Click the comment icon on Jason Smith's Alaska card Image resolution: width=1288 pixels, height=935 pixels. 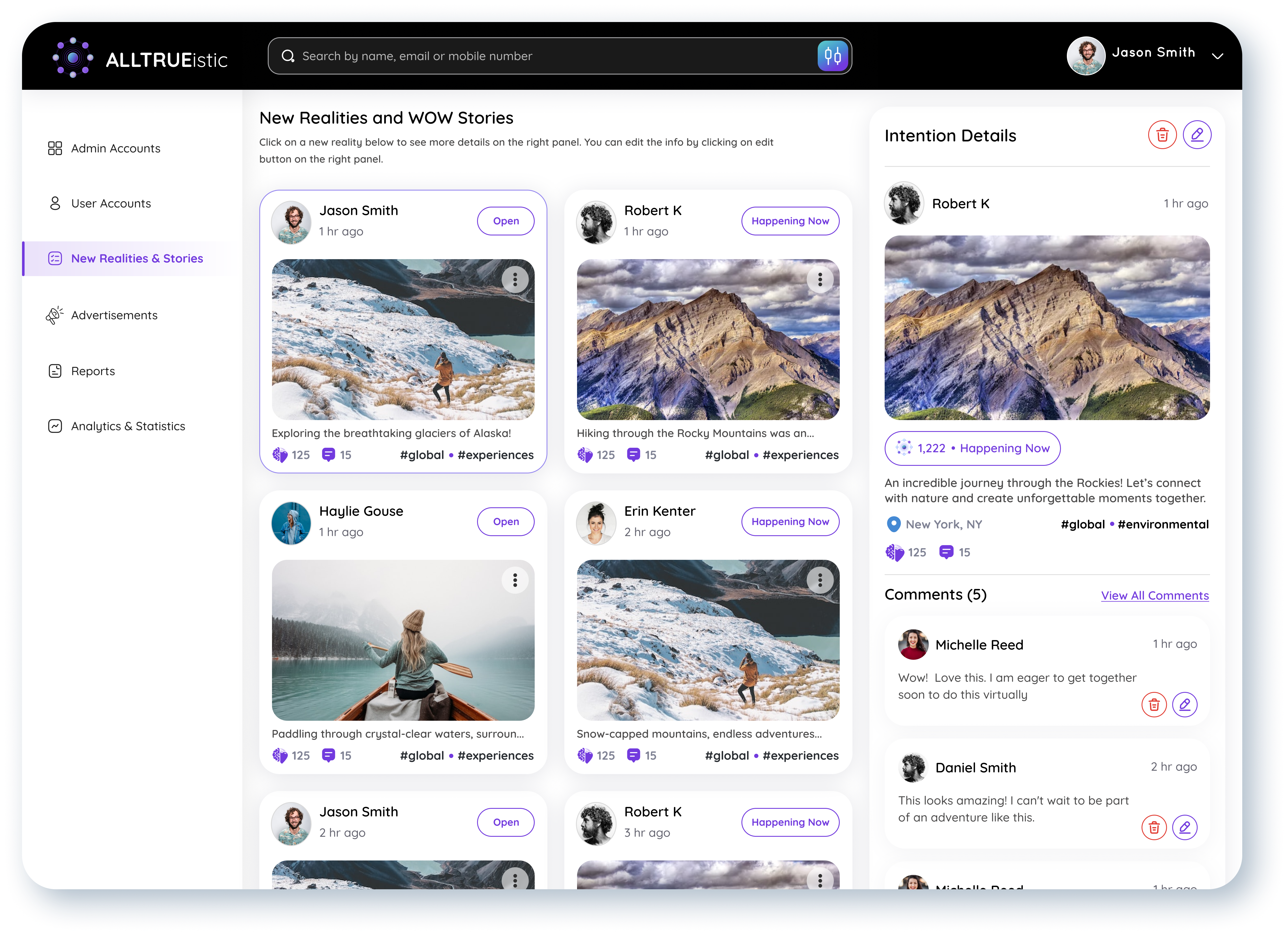[328, 455]
